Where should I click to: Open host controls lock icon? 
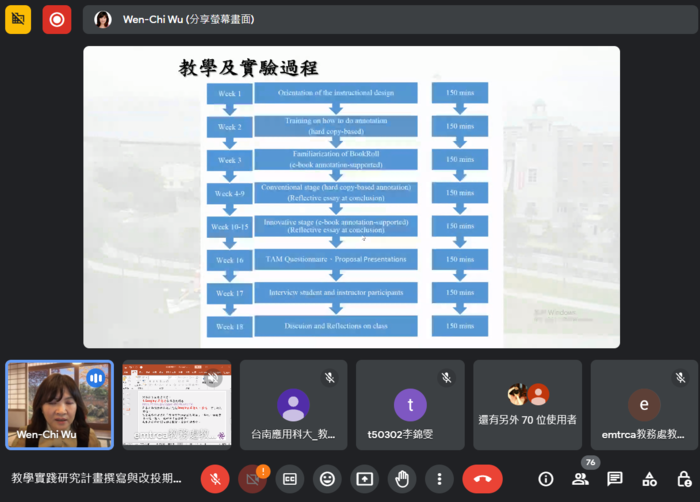coord(684,479)
